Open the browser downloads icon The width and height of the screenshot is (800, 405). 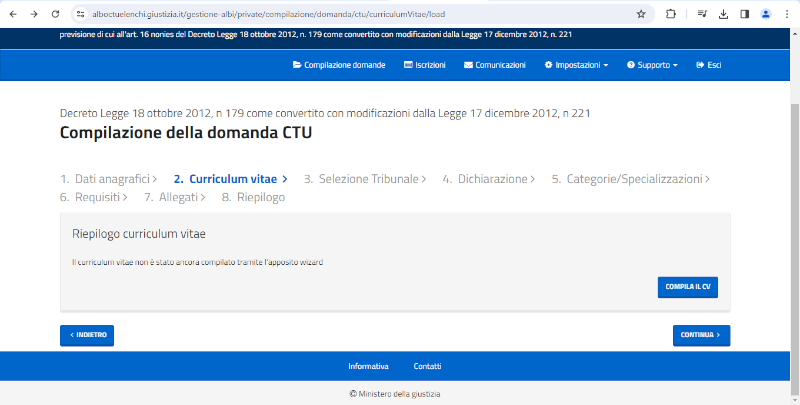(x=723, y=14)
